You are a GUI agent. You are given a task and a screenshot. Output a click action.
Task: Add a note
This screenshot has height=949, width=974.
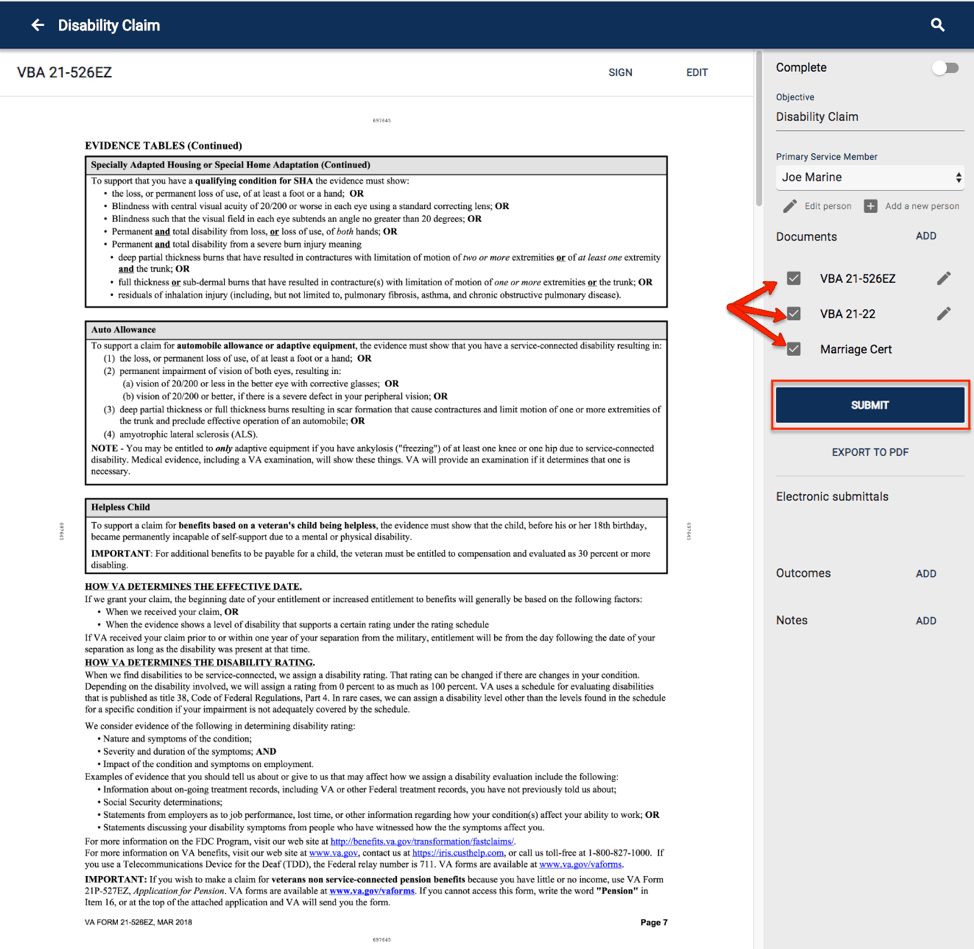point(926,621)
